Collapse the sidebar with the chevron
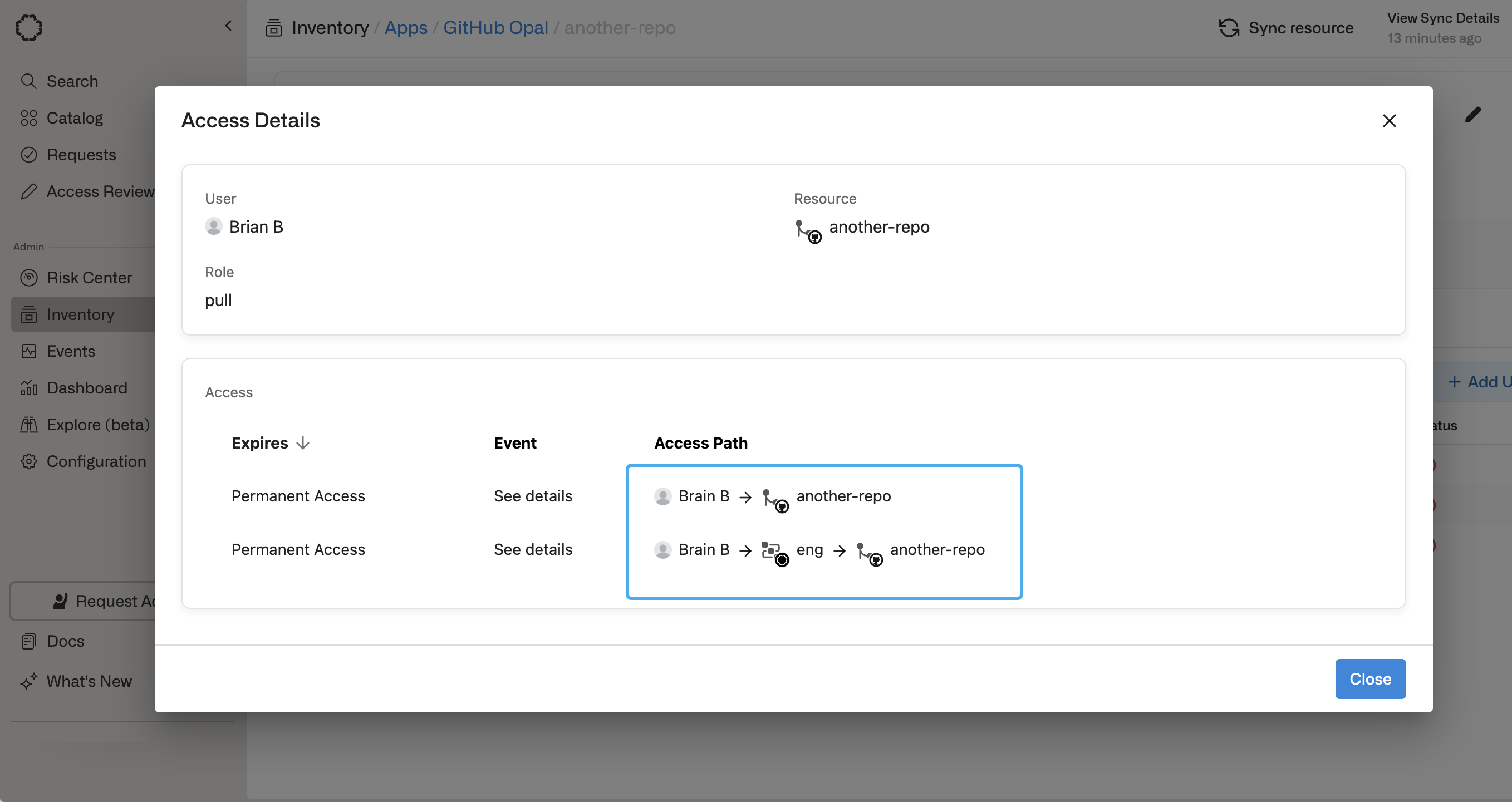Viewport: 1512px width, 802px height. (x=228, y=26)
